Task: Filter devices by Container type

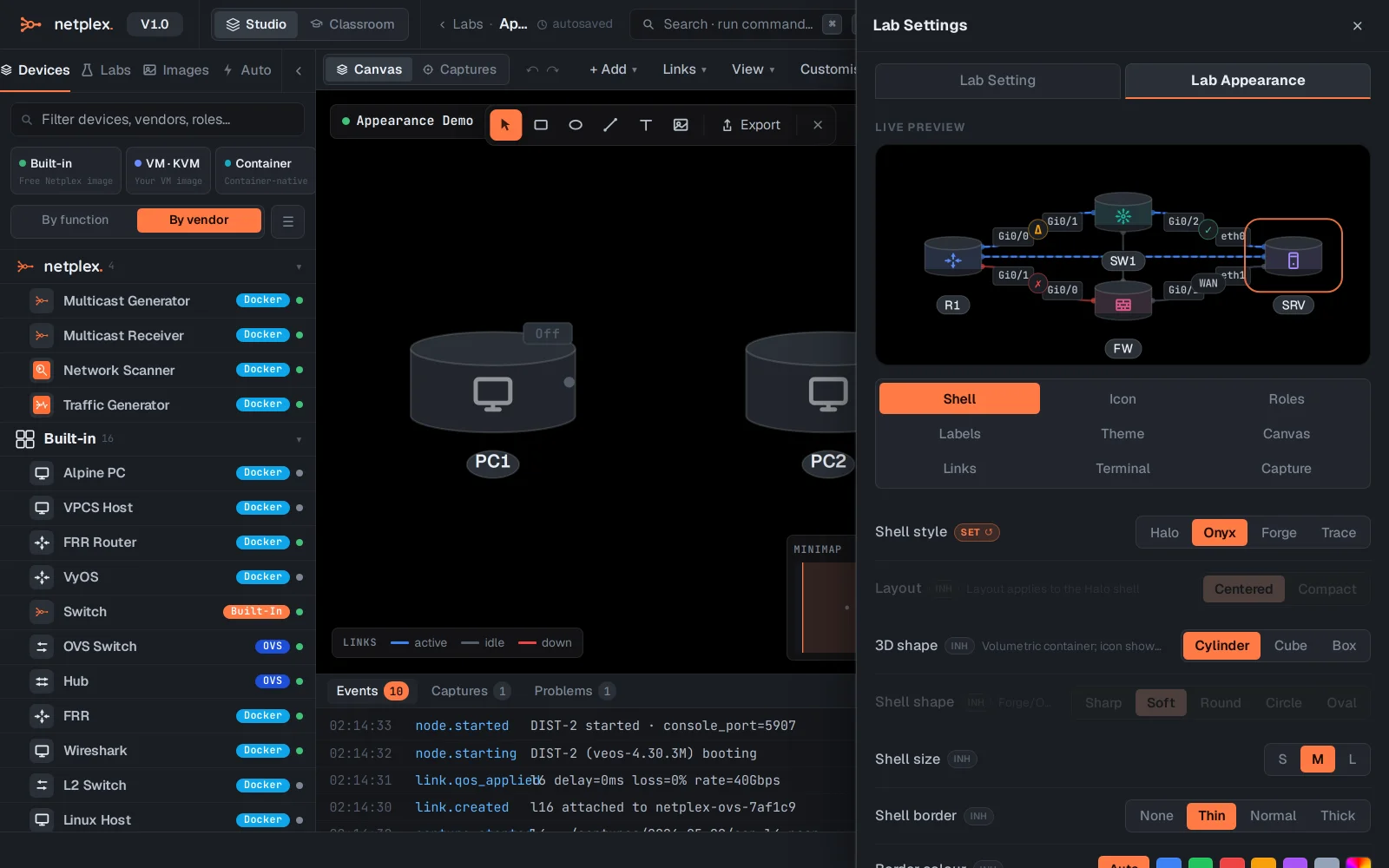Action: pyautogui.click(x=266, y=171)
